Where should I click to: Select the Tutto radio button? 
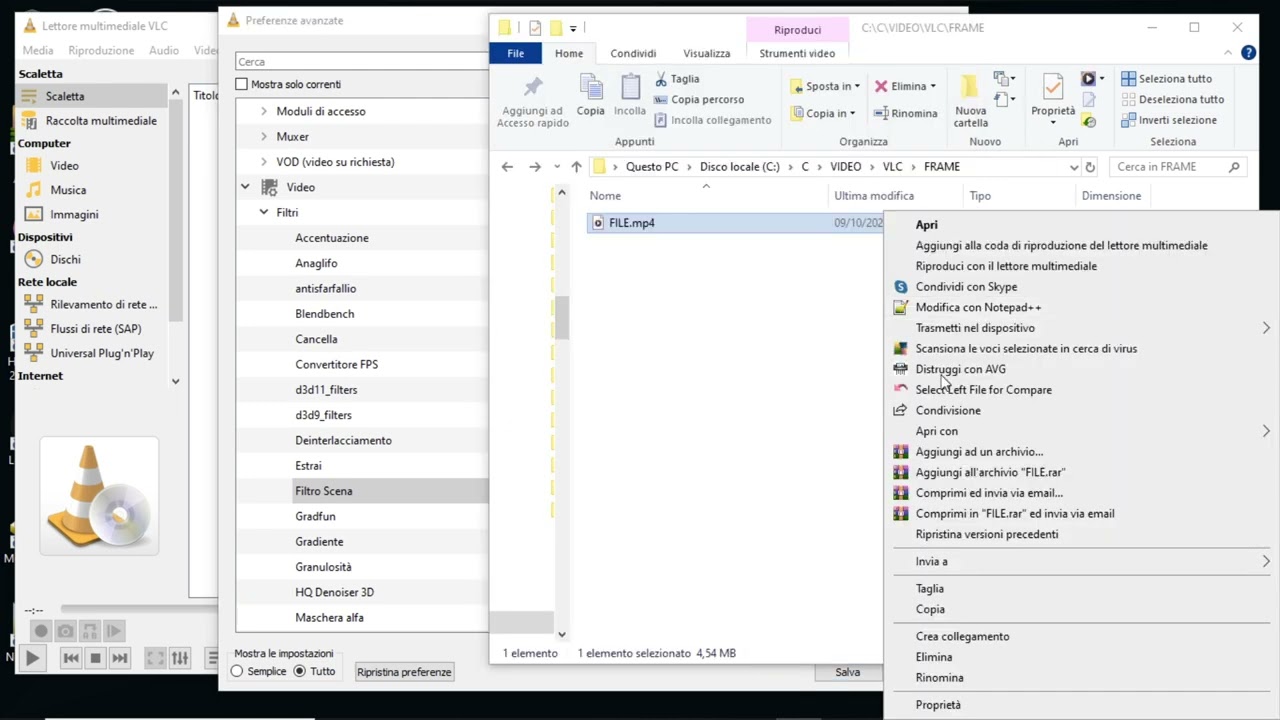pos(299,671)
